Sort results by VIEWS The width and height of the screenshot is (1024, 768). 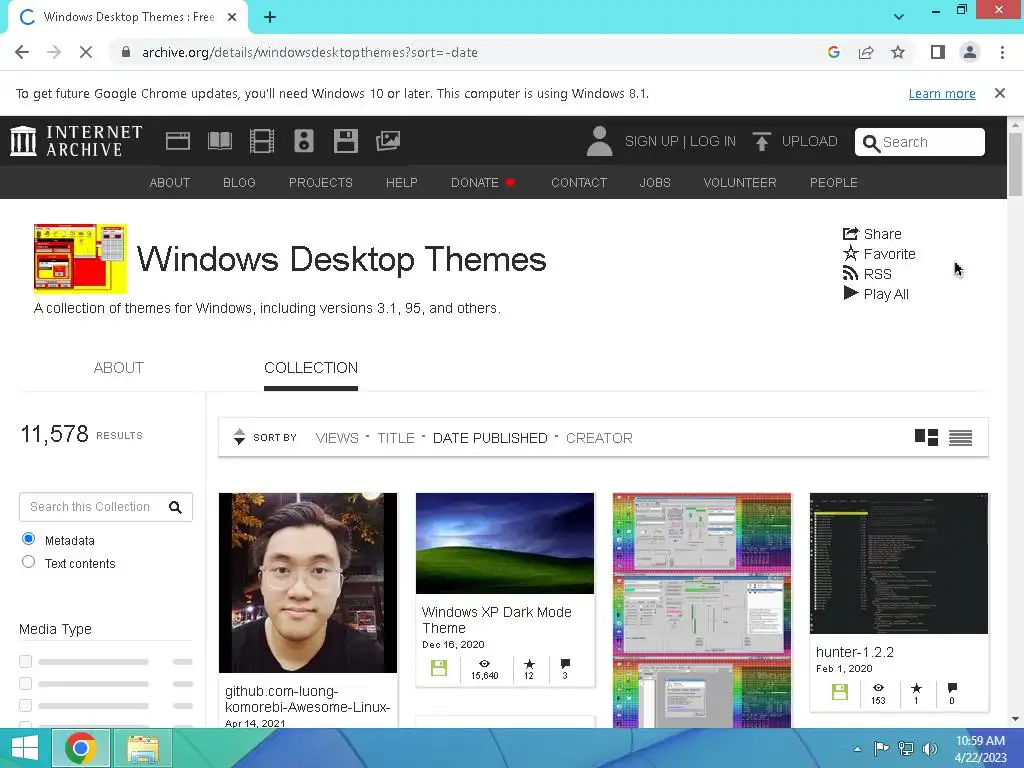[x=337, y=438]
